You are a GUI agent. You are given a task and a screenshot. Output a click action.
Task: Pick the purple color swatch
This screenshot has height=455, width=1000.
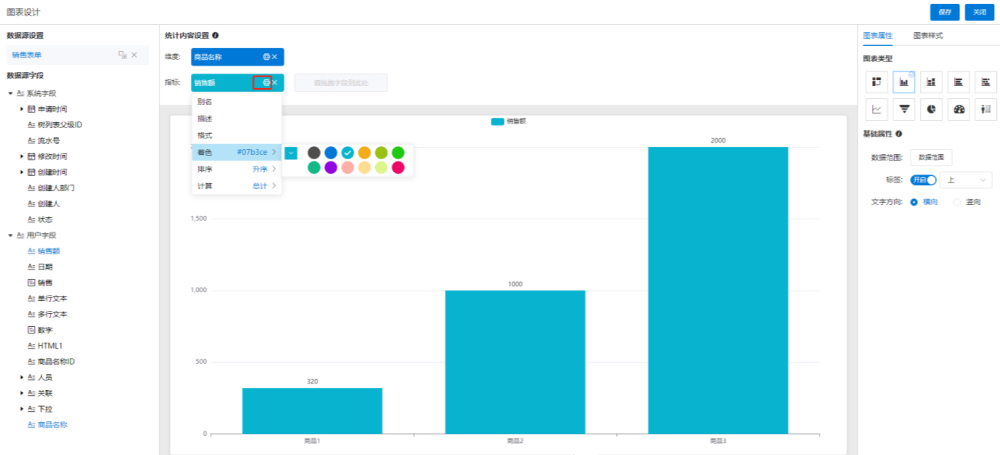pos(331,168)
